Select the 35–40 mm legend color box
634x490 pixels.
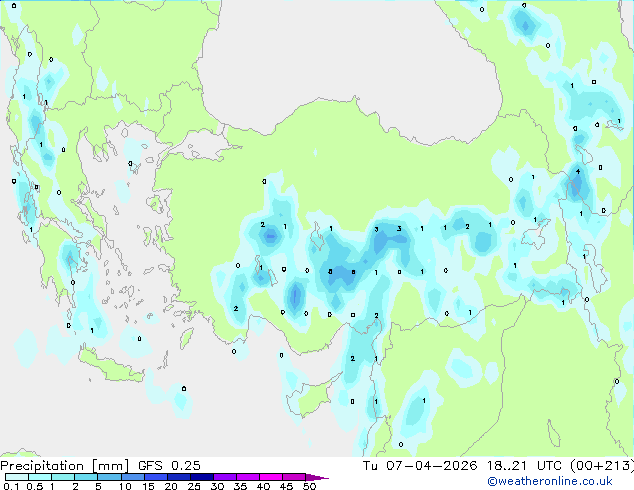(x=248, y=477)
